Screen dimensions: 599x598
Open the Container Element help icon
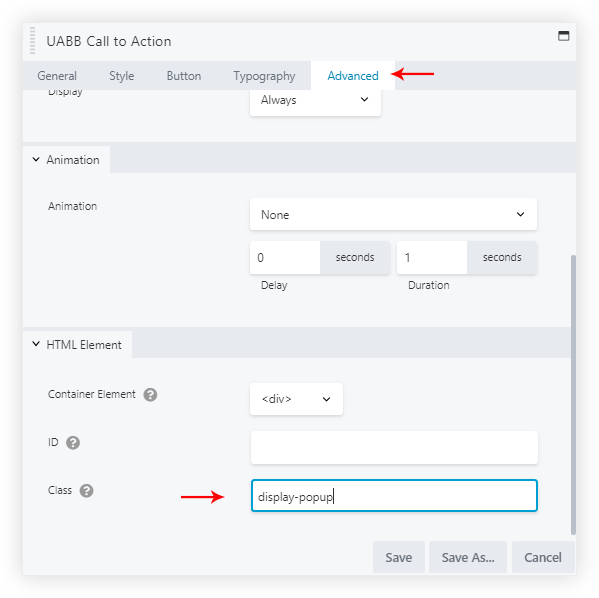150,395
